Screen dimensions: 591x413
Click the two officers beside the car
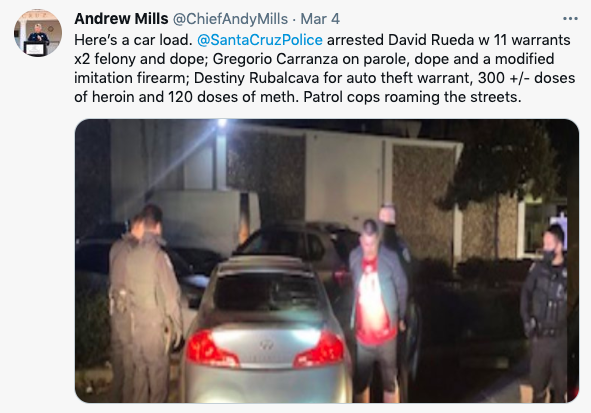(145, 303)
